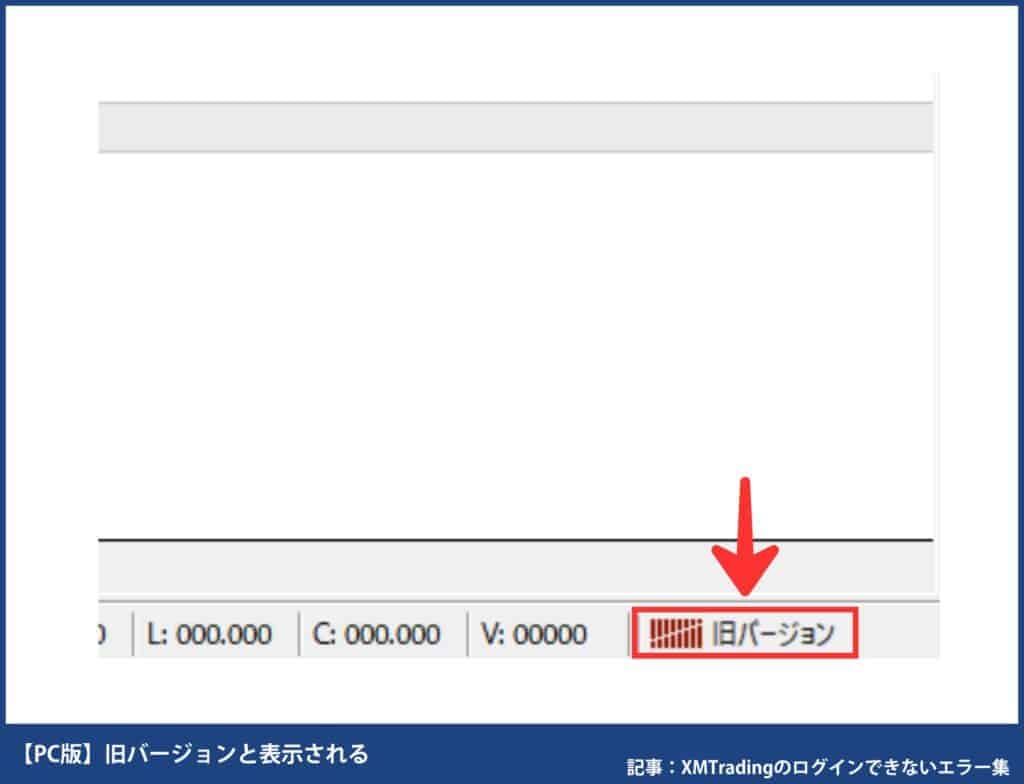Click the V: 00000 volume field
The image size is (1024, 784).
coord(534,634)
